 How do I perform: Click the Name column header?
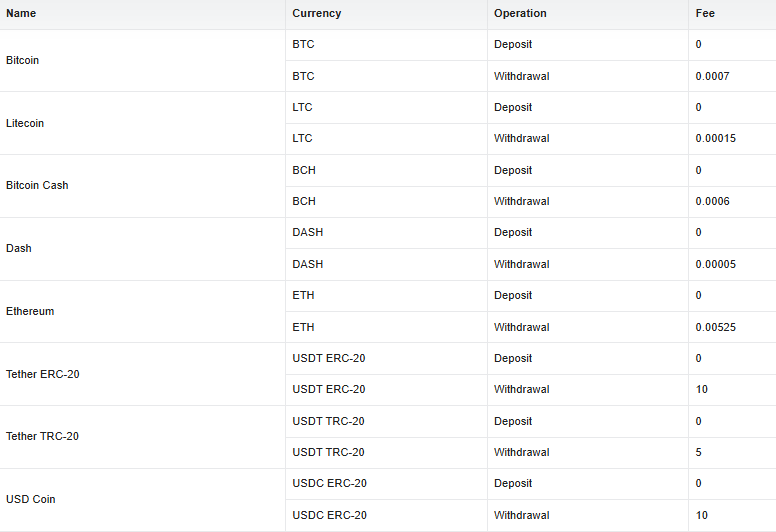click(x=21, y=14)
